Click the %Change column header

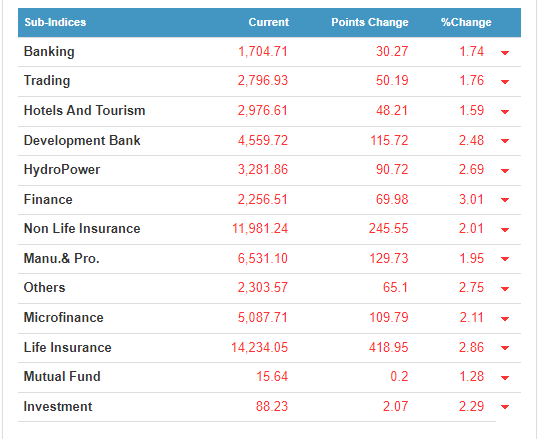point(466,22)
